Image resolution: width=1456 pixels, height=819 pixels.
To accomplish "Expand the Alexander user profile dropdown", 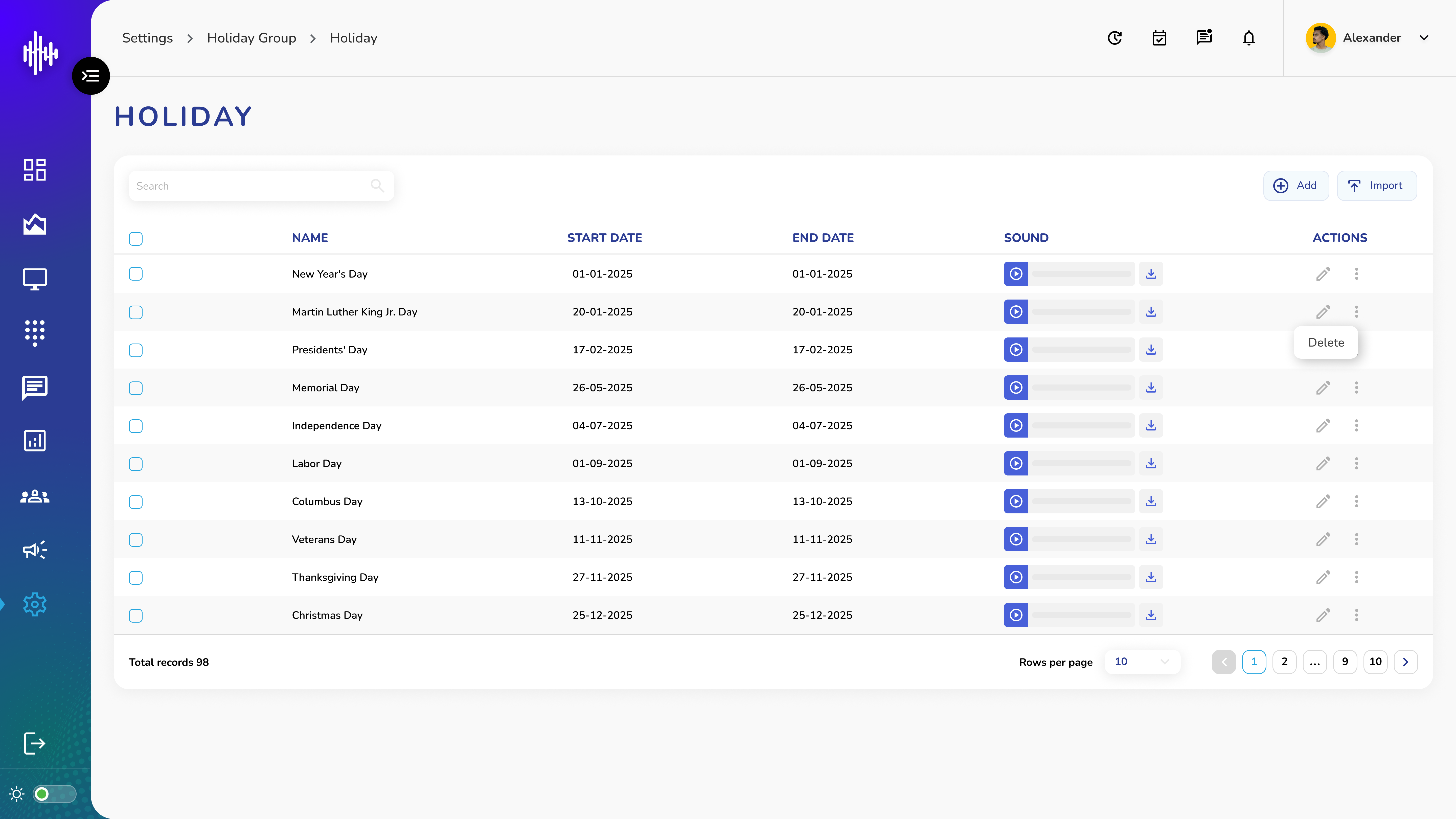I will 1424,38.
